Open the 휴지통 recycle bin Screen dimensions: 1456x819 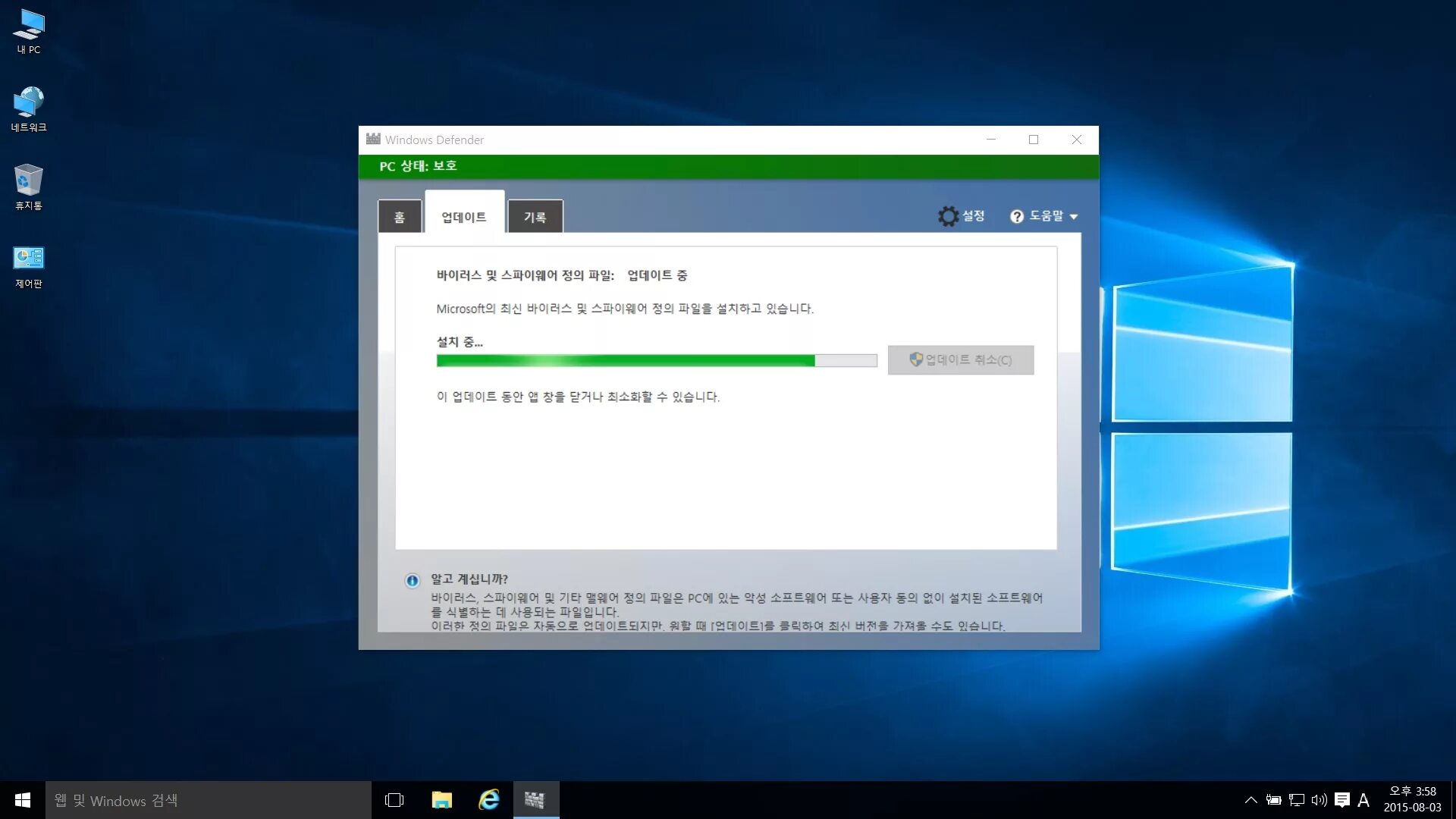(29, 181)
